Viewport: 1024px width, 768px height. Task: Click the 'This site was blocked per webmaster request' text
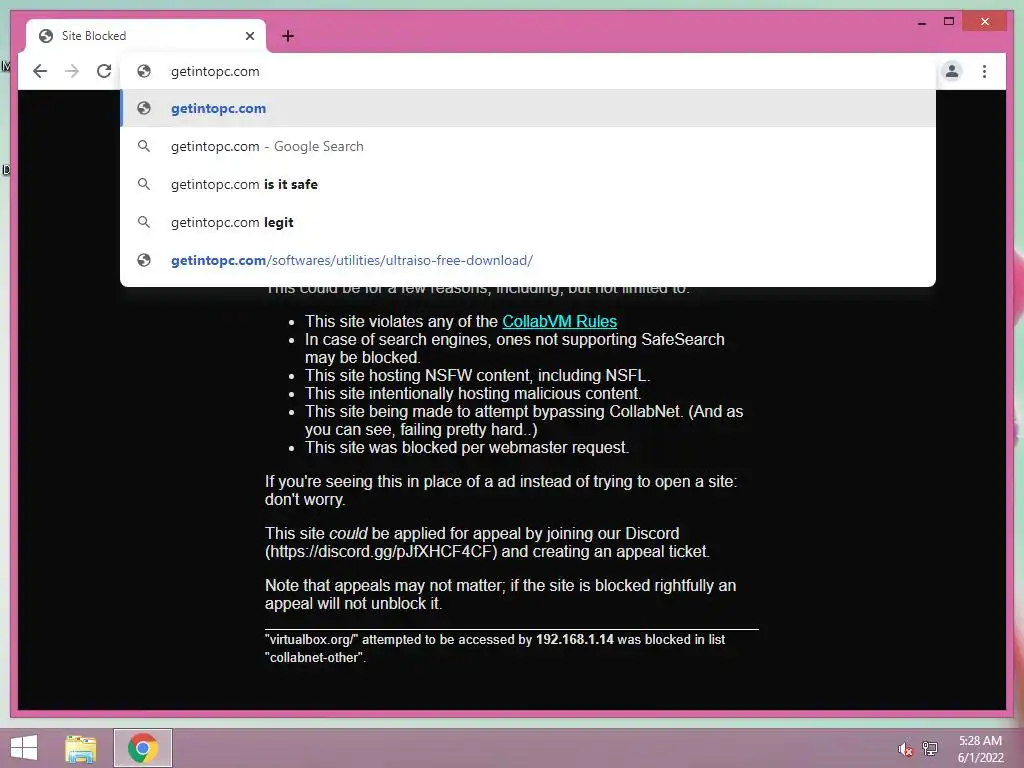point(466,447)
